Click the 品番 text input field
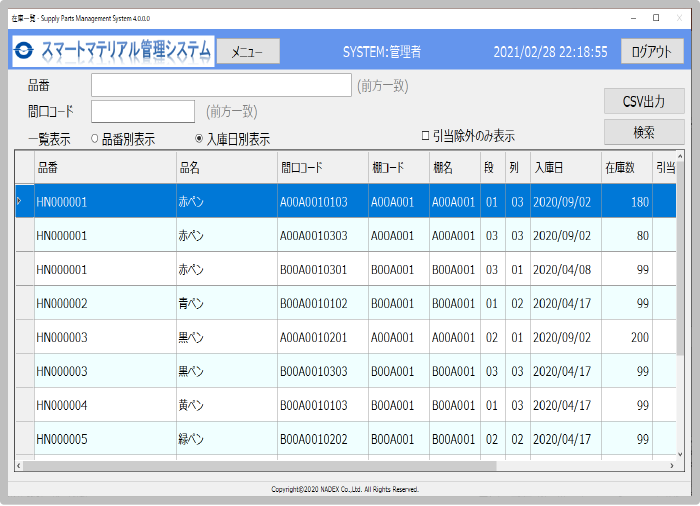The image size is (700, 506). 221,85
